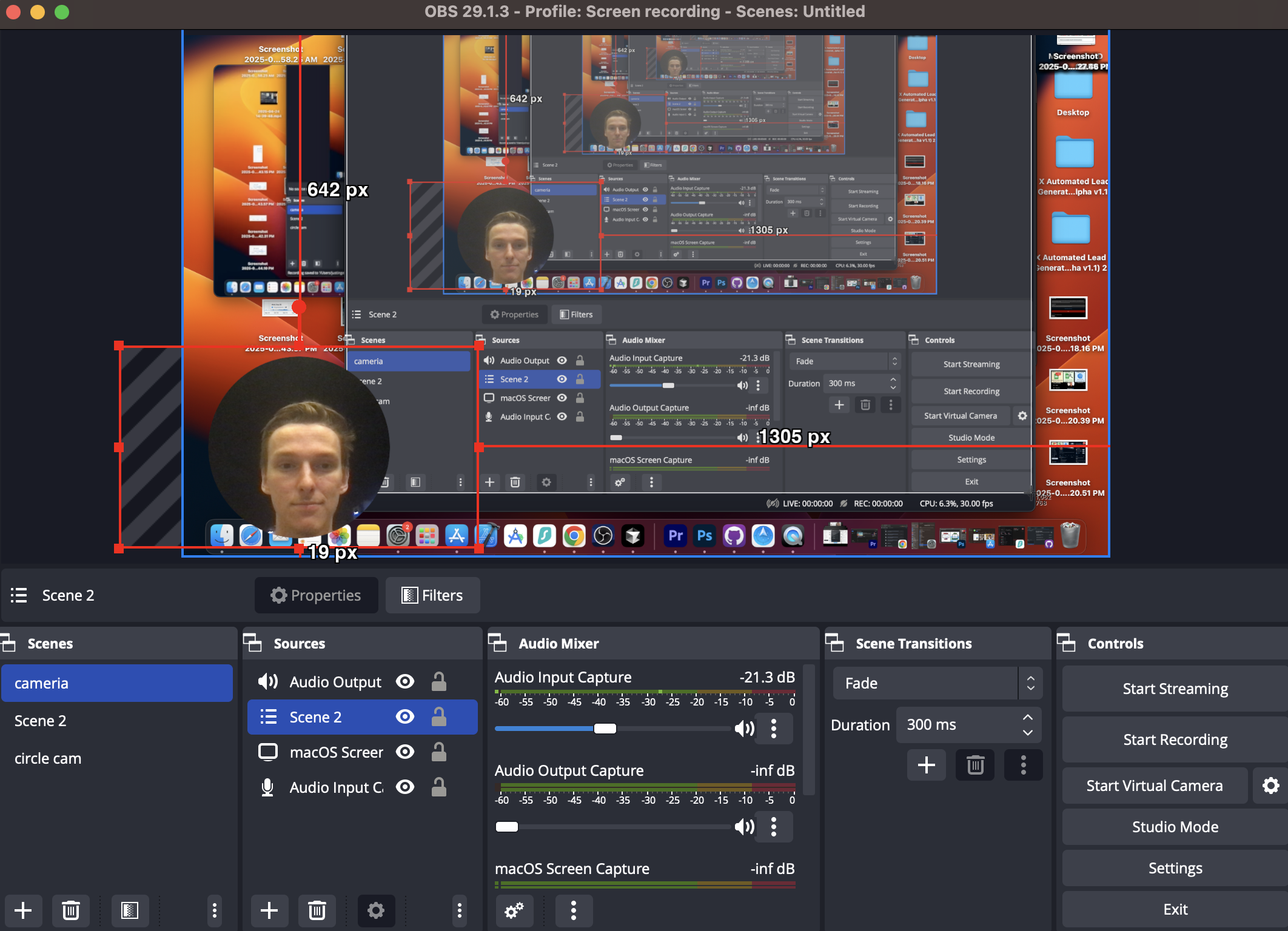
Task: Open Audio Input Capture three-dot options
Action: point(774,728)
